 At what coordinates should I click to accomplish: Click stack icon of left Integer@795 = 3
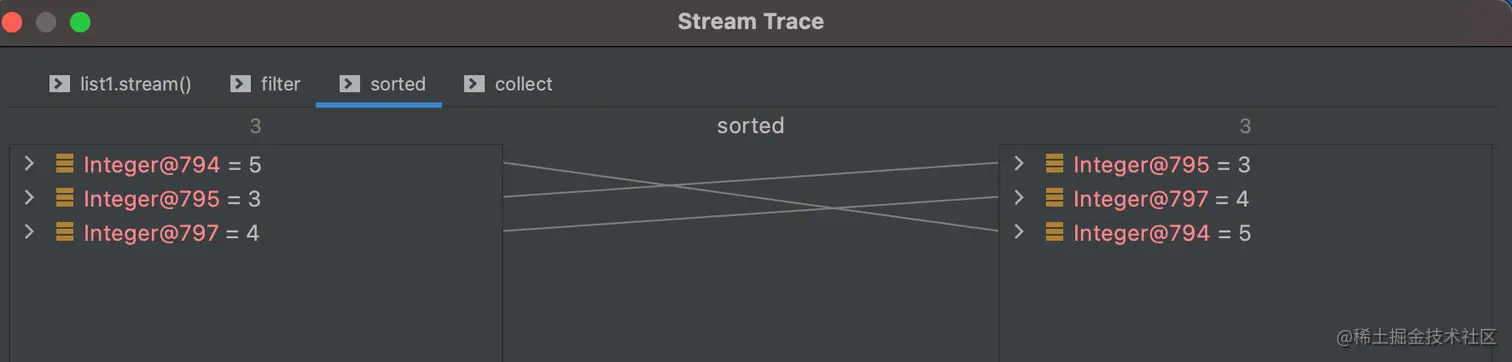[65, 198]
